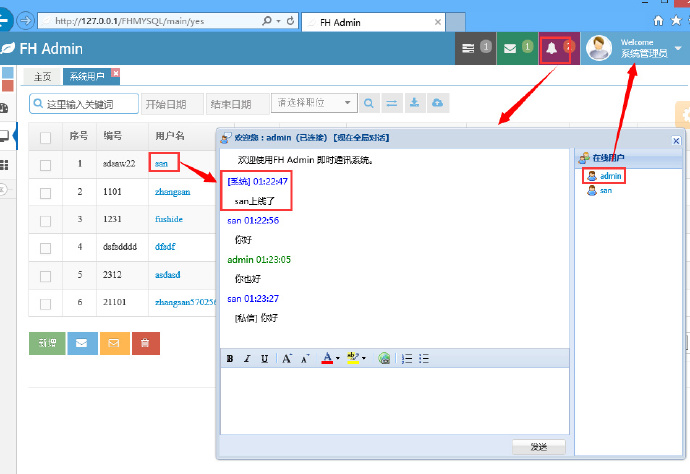
Task: Click the red trash delete button
Action: click(146, 343)
